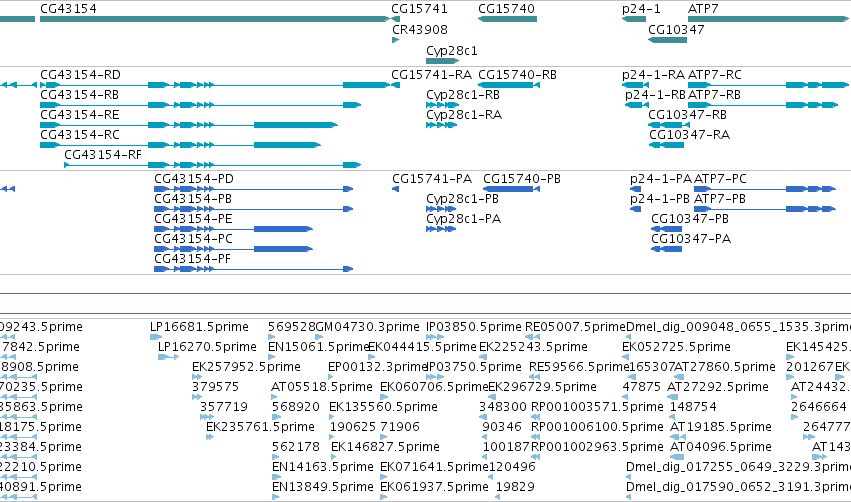Select protein ATP7-PC
The image size is (851, 502).
(x=720, y=179)
